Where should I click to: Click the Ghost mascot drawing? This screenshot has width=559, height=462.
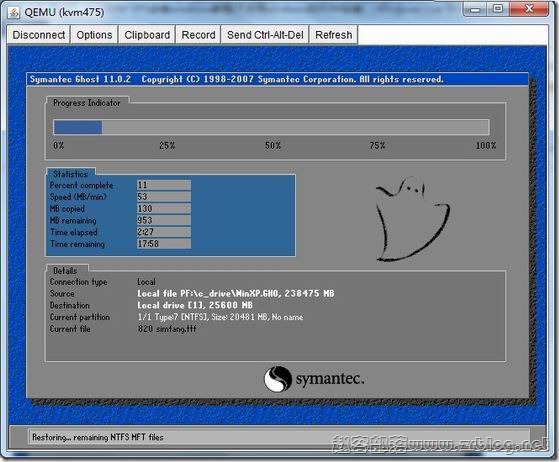click(412, 219)
